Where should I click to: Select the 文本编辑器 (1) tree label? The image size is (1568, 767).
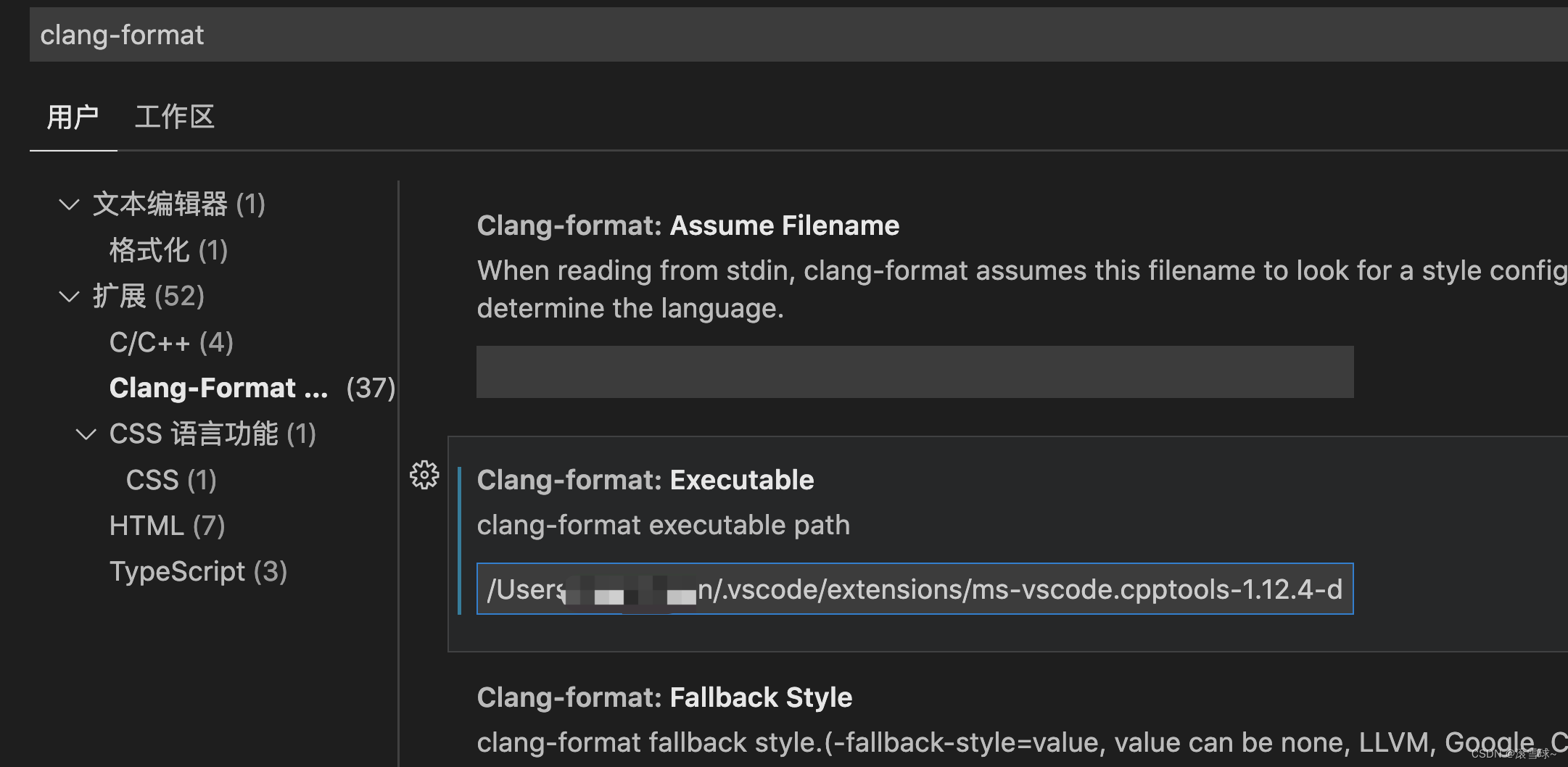coord(178,204)
